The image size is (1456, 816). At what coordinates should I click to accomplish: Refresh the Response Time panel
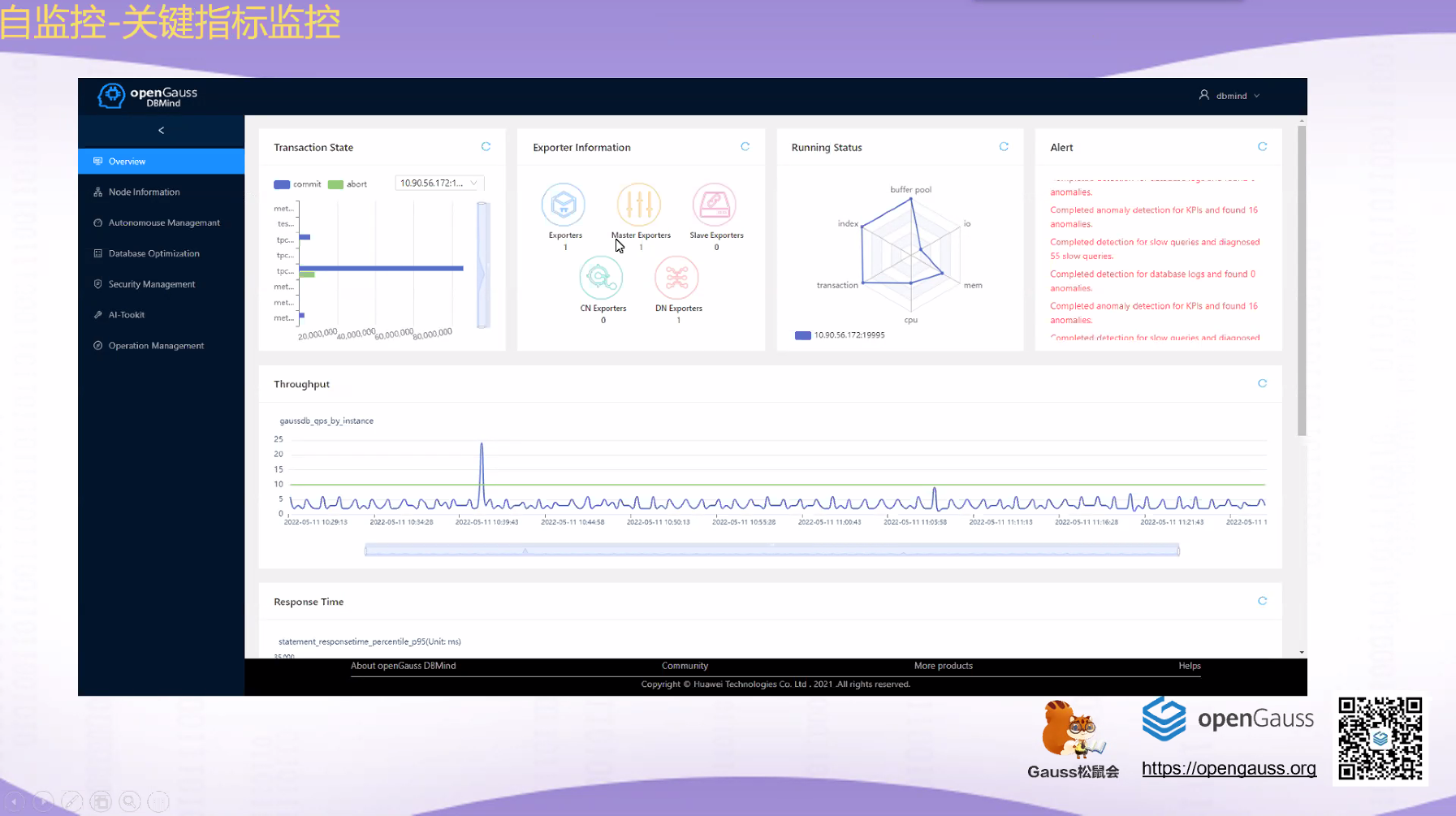(1263, 601)
